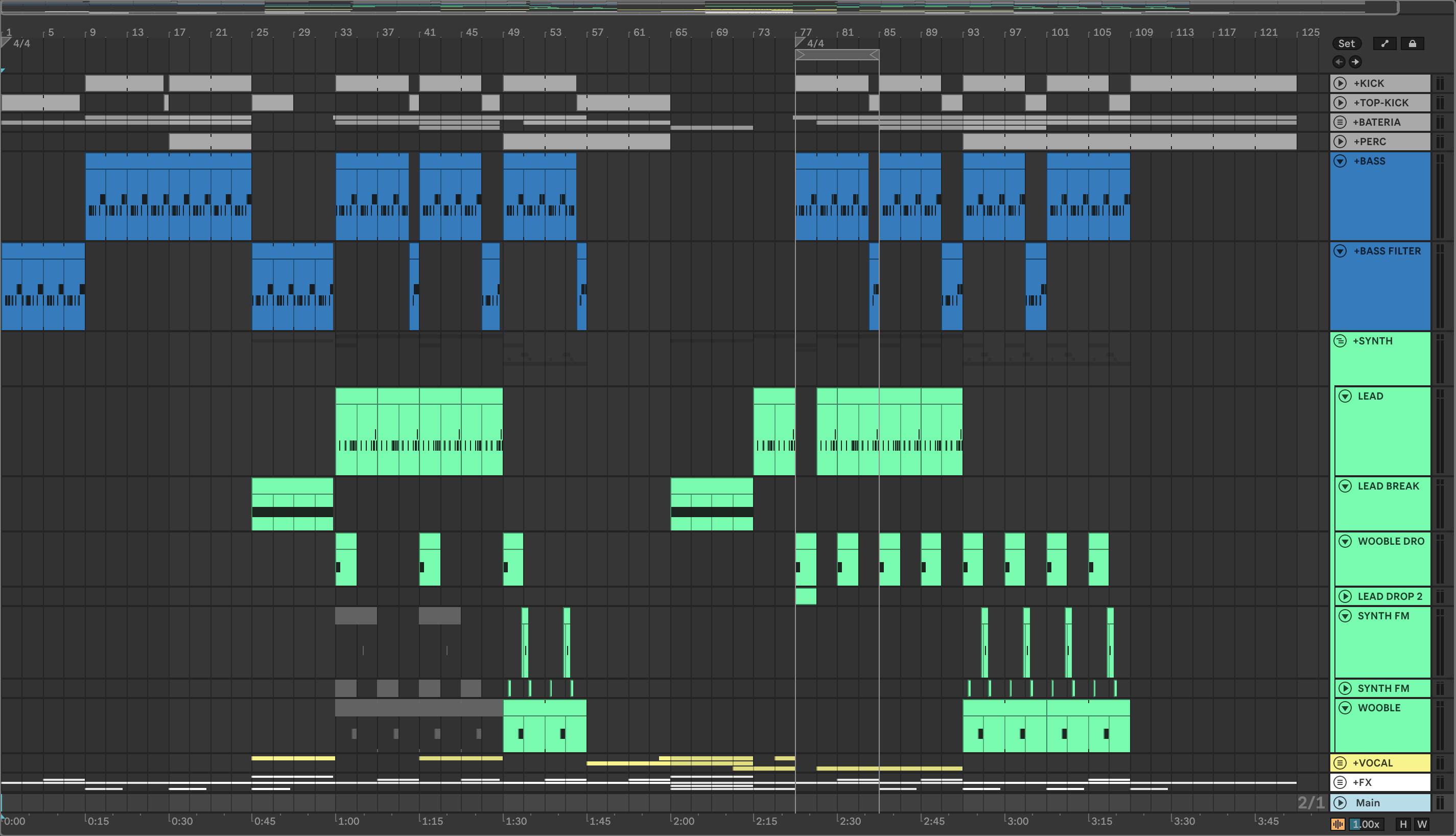Collapse the +BASS track
This screenshot has height=836, width=1456.
tap(1340, 161)
